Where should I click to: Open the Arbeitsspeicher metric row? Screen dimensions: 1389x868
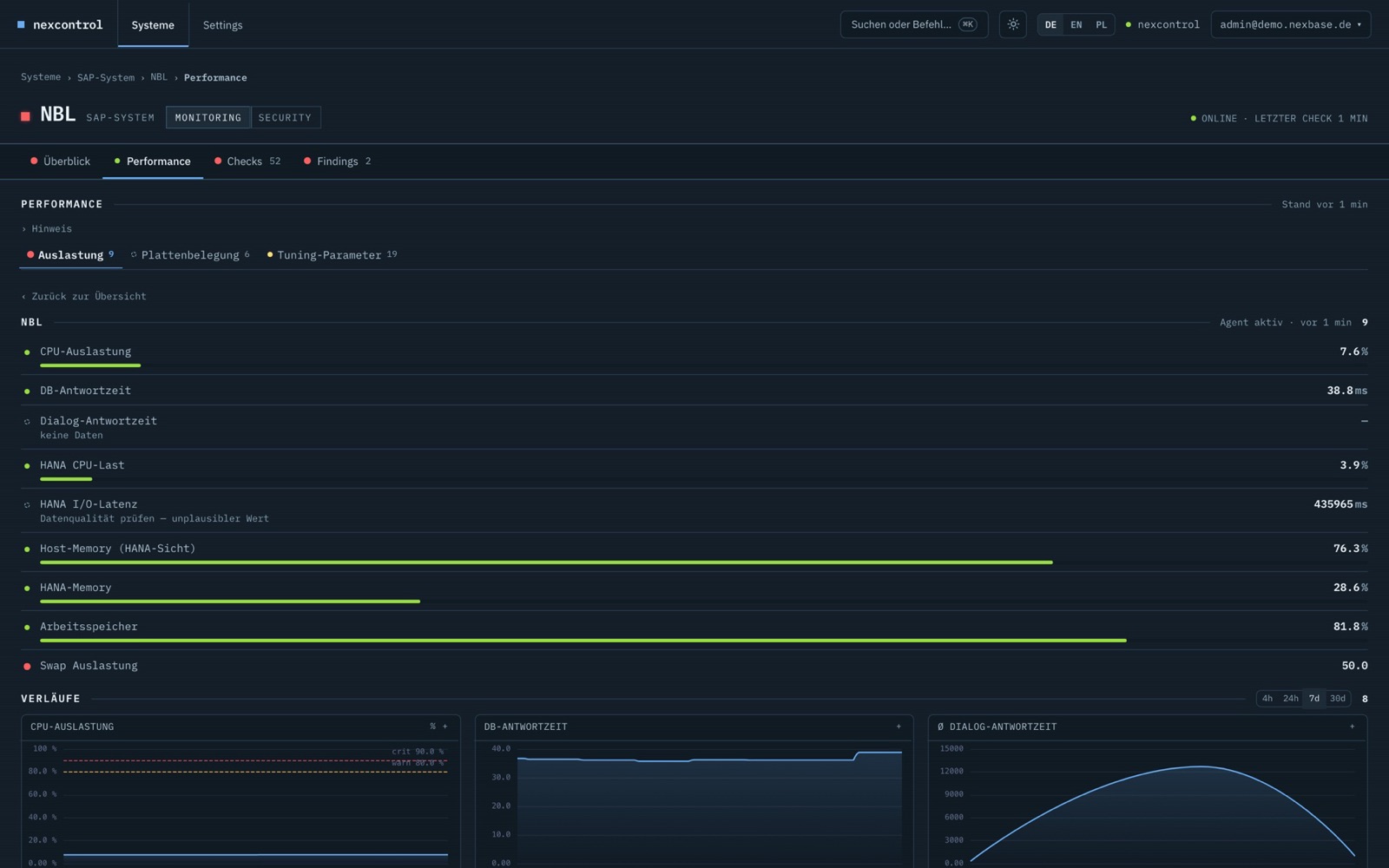[x=694, y=631]
